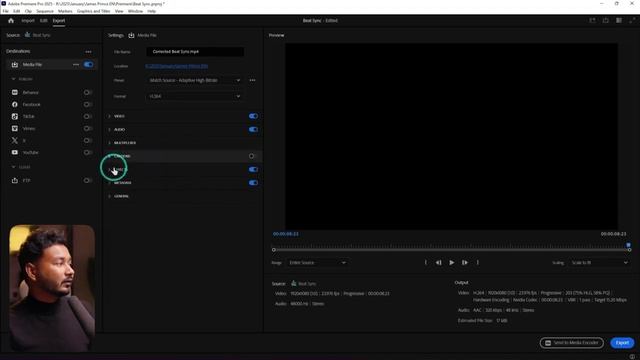Open preset options ellipsis menu
The width and height of the screenshot is (640, 360).
click(252, 80)
